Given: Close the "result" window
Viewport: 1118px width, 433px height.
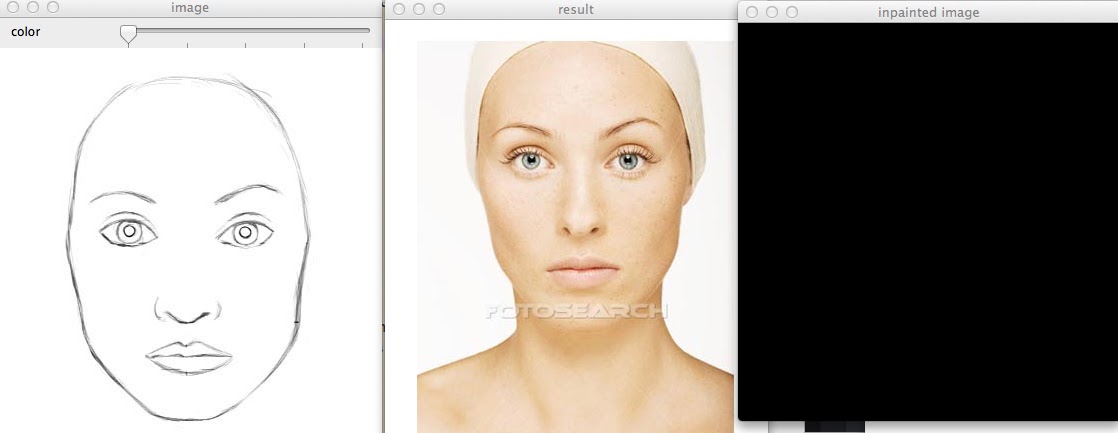Looking at the screenshot, I should [x=399, y=9].
